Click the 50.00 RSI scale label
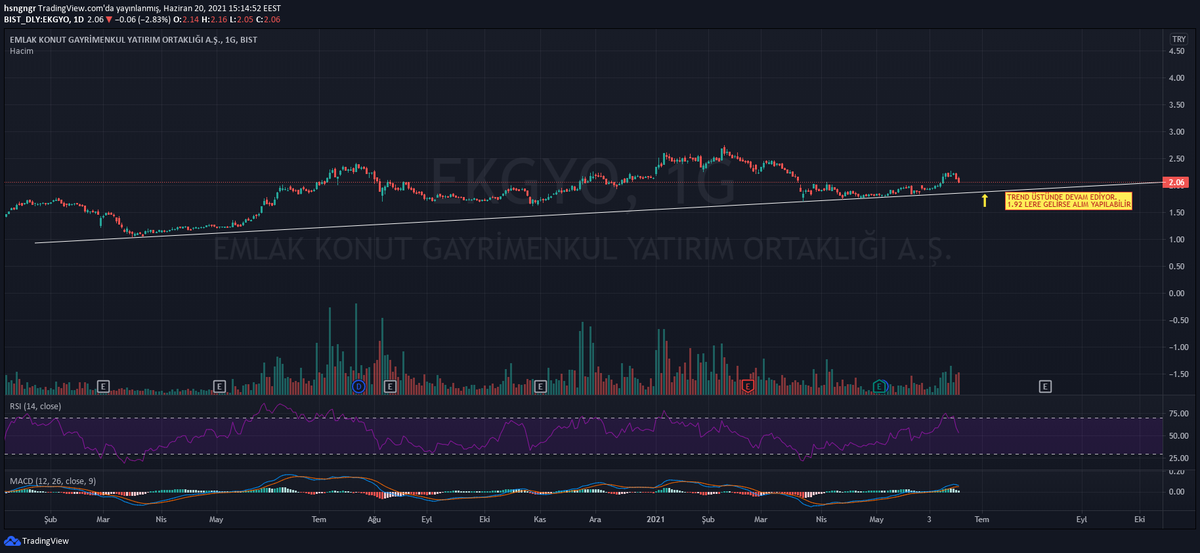The height and width of the screenshot is (553, 1200). [x=1177, y=436]
